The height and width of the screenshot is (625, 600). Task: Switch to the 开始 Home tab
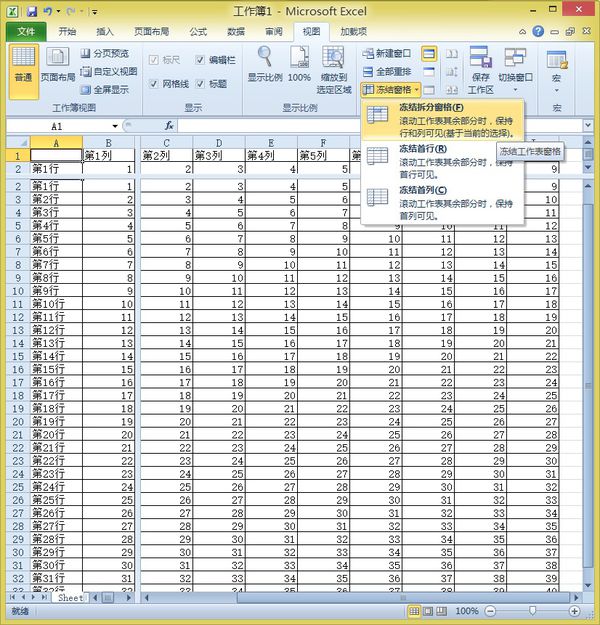pyautogui.click(x=67, y=31)
